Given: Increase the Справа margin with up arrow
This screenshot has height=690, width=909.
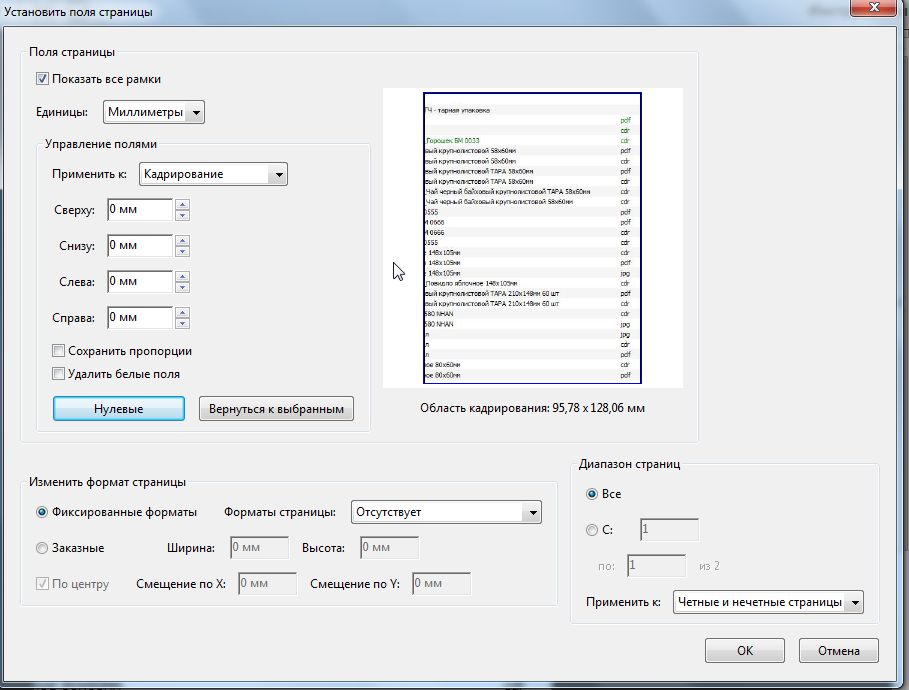Looking at the screenshot, I should click(183, 312).
